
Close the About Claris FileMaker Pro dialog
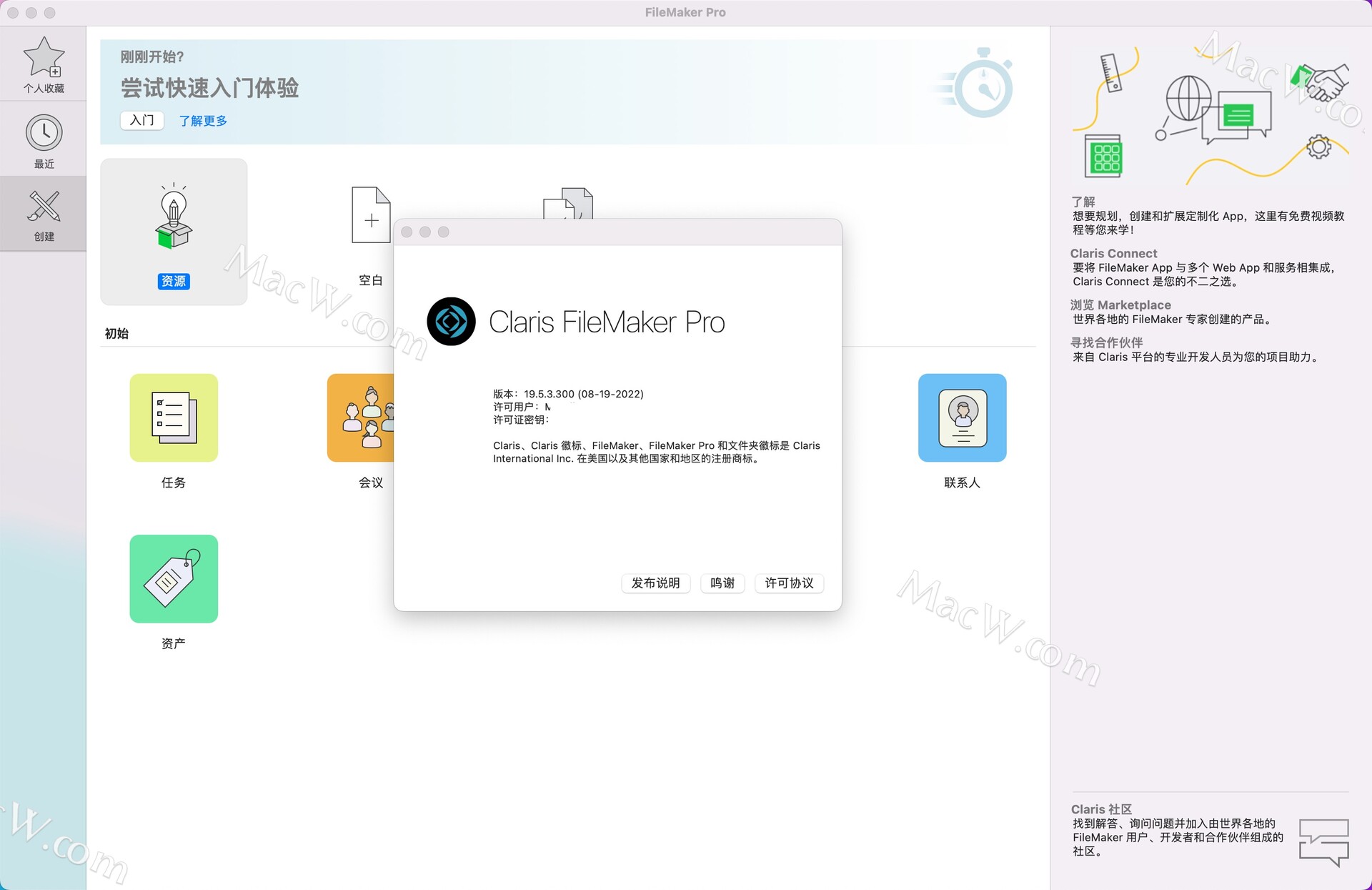coord(407,232)
